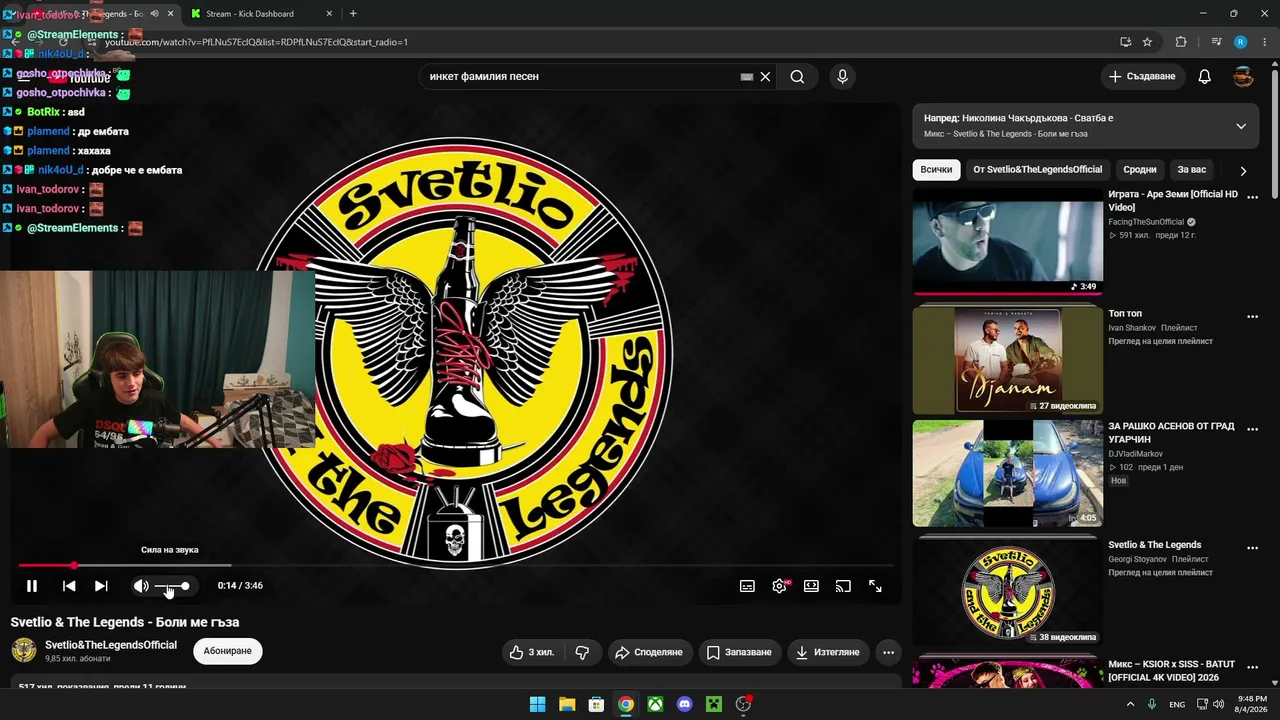Launch Minecraft from the taskbar
The height and width of the screenshot is (720, 1280).
pyautogui.click(x=714, y=704)
